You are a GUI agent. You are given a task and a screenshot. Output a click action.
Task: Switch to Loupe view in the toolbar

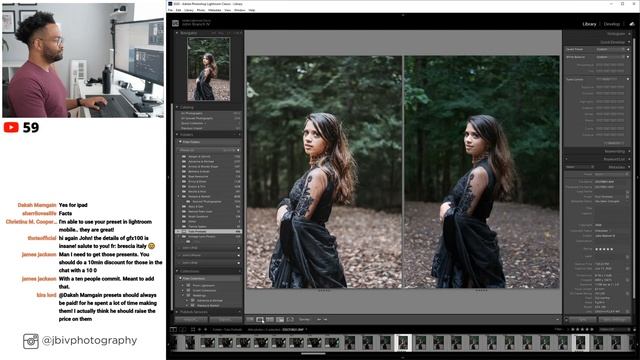tap(260, 320)
